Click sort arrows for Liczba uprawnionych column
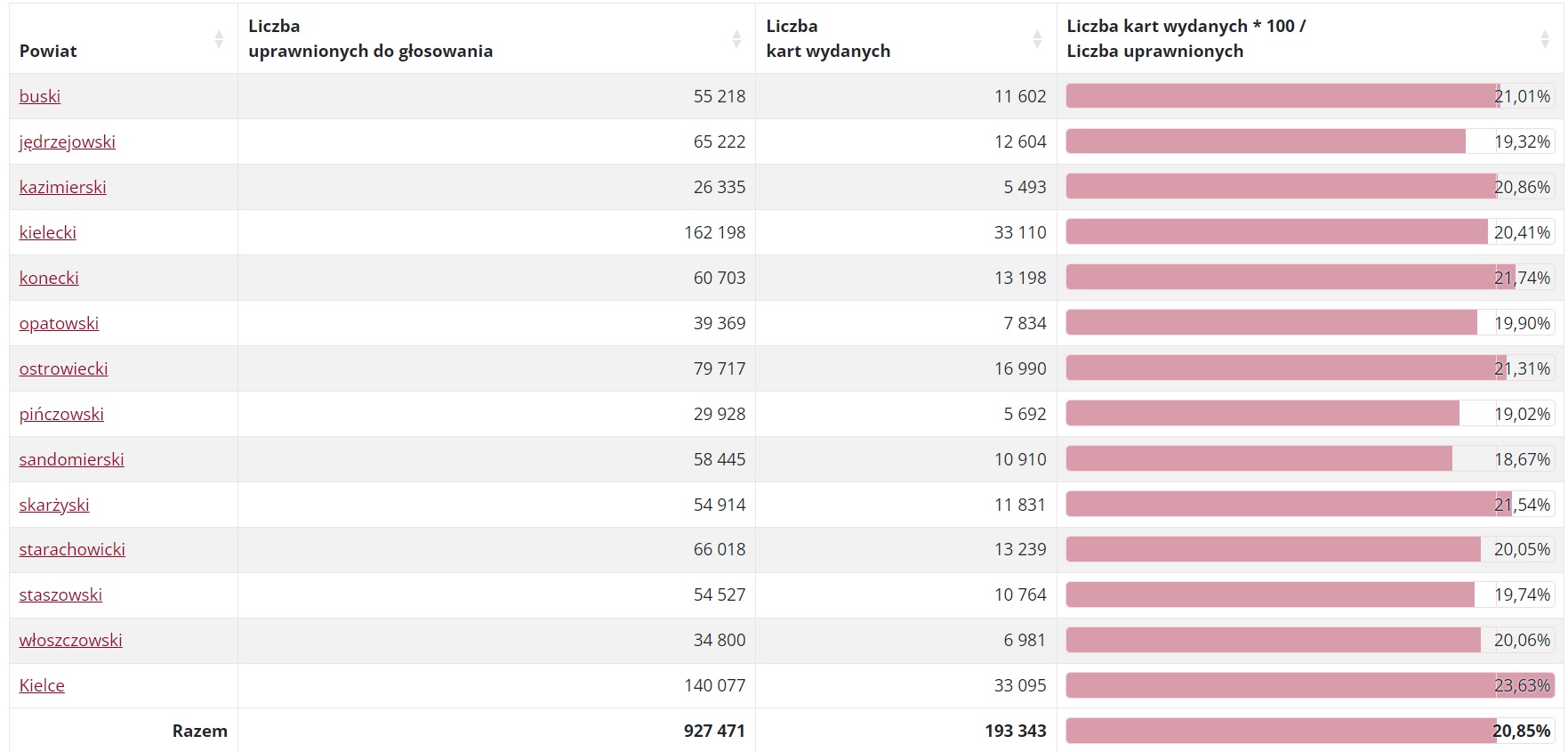Image resolution: width=1568 pixels, height=752 pixels. point(736,39)
